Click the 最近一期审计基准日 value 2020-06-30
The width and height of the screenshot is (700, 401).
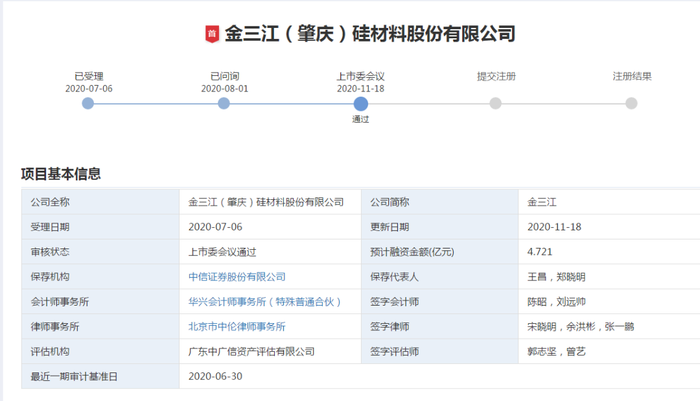(x=215, y=376)
